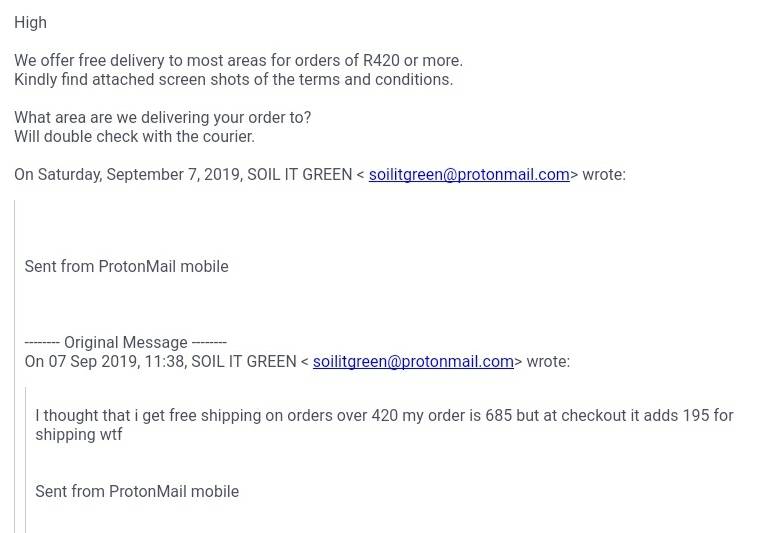
Task: Click the outer quoted-reply vertical bar
Action: point(15,366)
